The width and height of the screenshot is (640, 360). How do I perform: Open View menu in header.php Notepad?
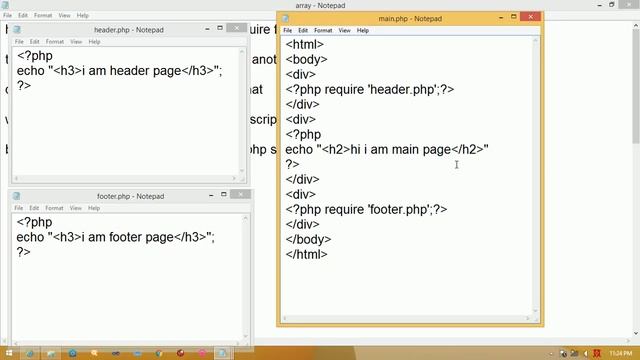[76, 42]
